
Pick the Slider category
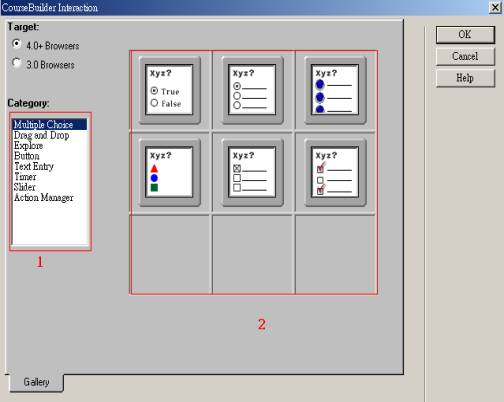pyautogui.click(x=50, y=187)
